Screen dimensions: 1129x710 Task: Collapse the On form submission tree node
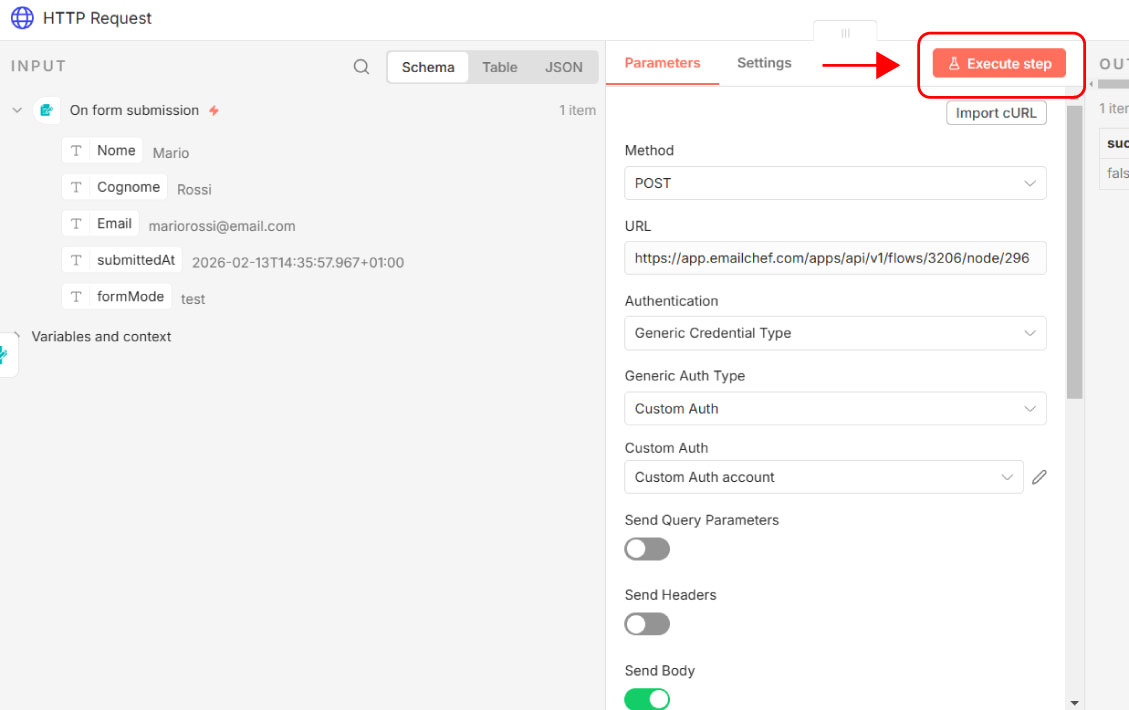pyautogui.click(x=17, y=111)
